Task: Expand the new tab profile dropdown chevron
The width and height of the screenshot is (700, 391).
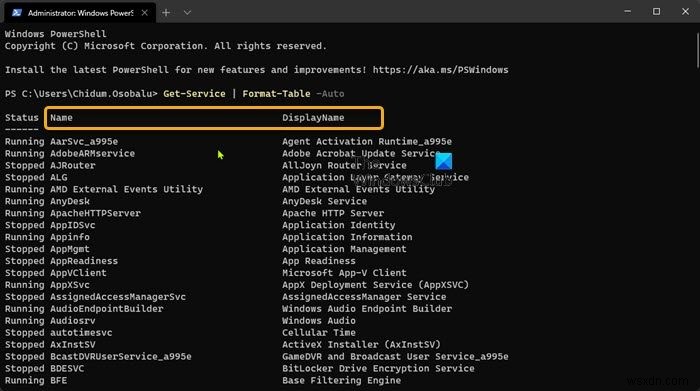Action: 187,12
